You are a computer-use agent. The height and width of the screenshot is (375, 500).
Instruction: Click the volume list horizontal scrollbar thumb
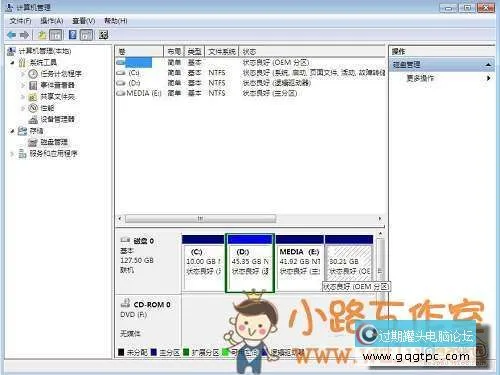point(200,219)
